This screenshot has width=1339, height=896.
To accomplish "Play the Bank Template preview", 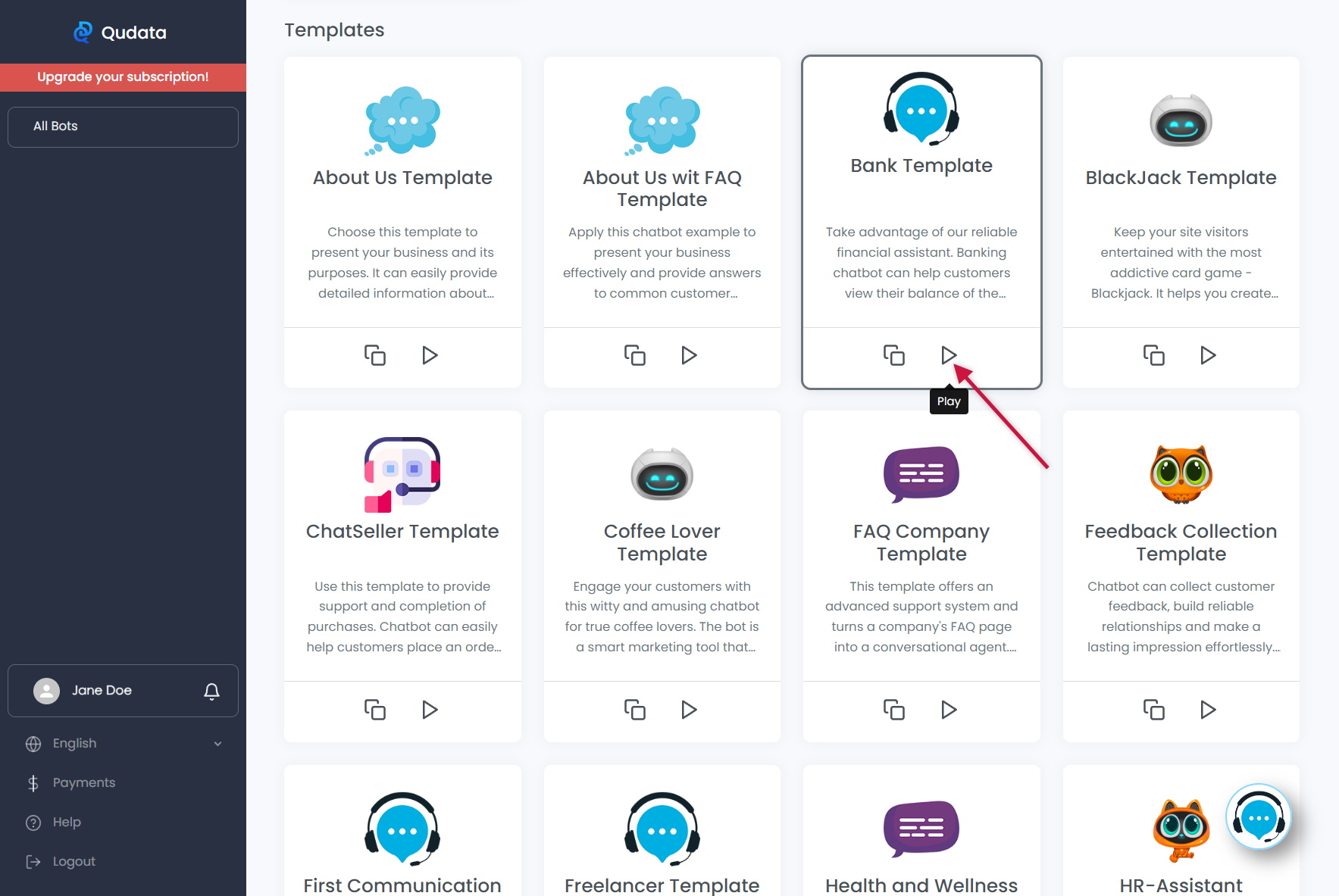I will [x=948, y=354].
